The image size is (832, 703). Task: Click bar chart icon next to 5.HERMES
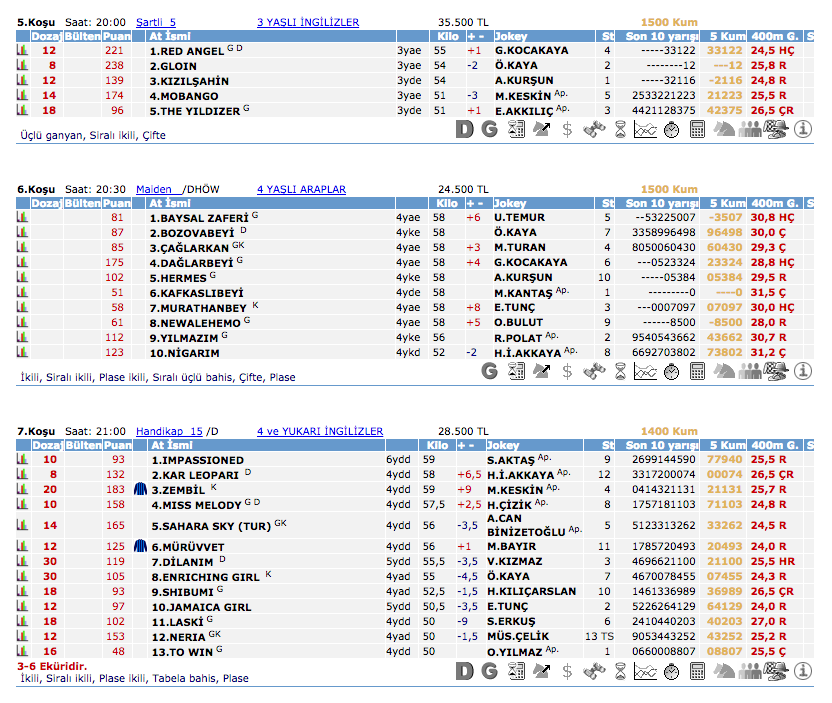pyautogui.click(x=22, y=278)
